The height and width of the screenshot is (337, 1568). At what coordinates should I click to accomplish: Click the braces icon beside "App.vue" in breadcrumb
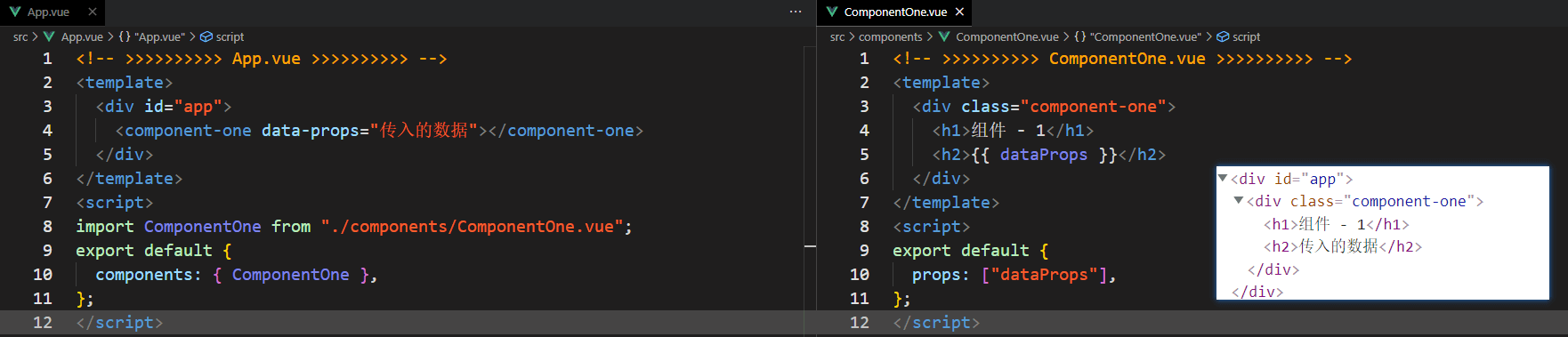125,37
